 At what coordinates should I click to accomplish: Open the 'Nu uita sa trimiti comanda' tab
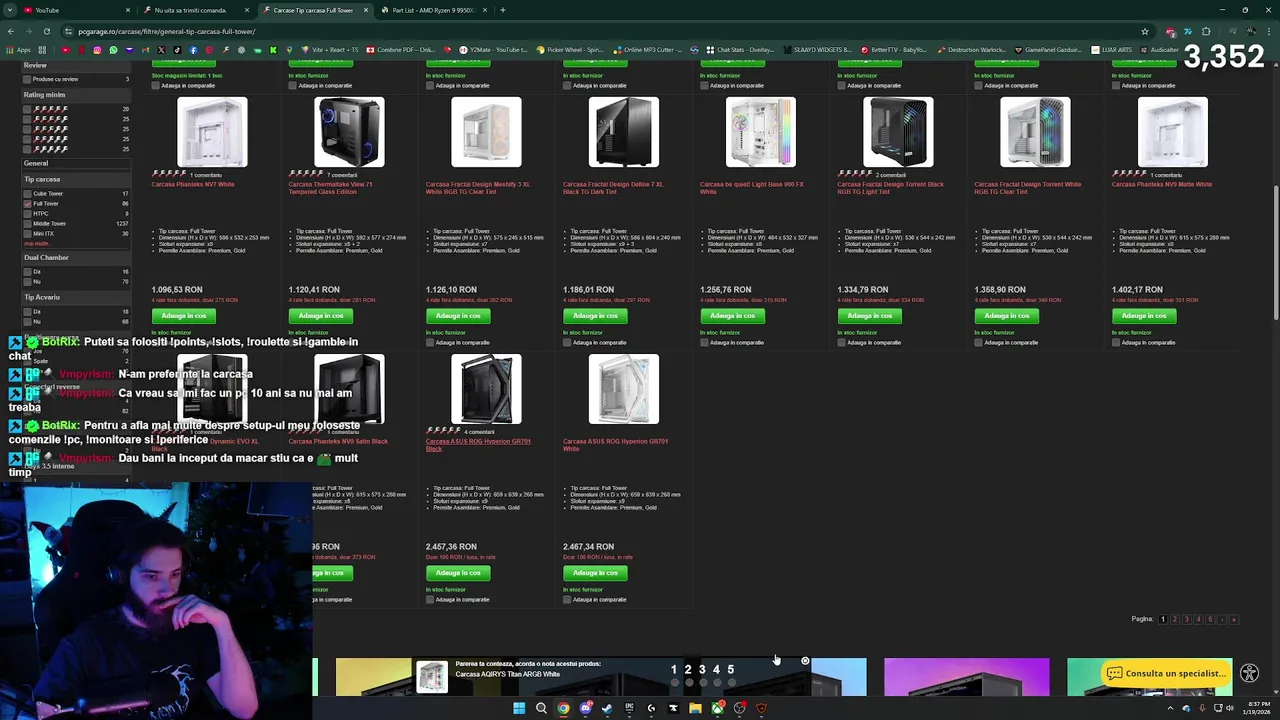(x=196, y=10)
